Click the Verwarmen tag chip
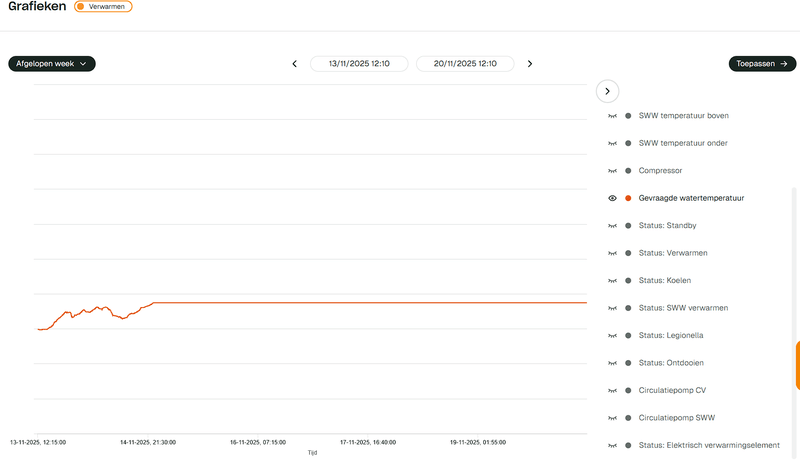The height and width of the screenshot is (465, 800). click(x=103, y=6)
